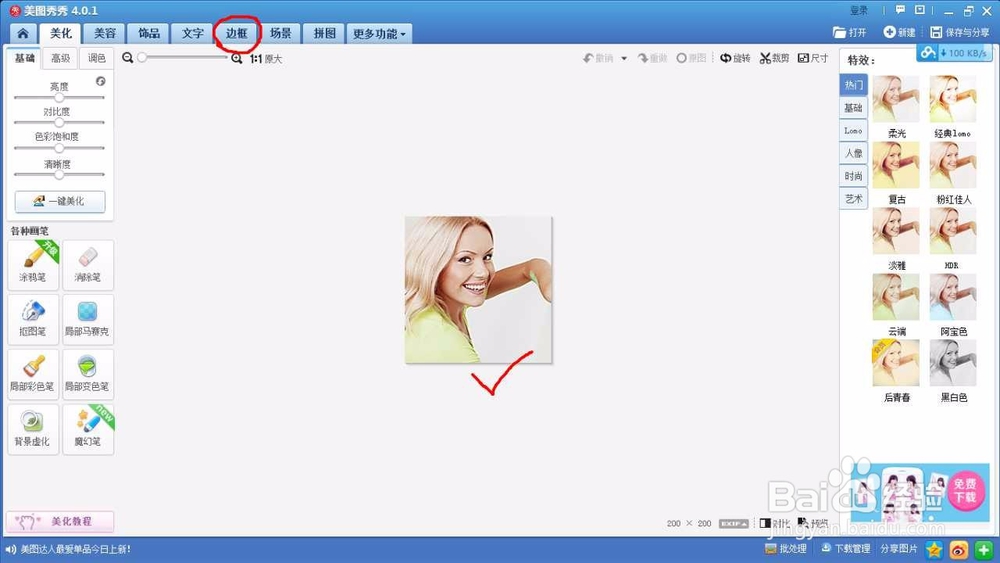The image size is (1000, 563).
Task: Select the 背景虚化 background blur tool
Action: (x=33, y=429)
